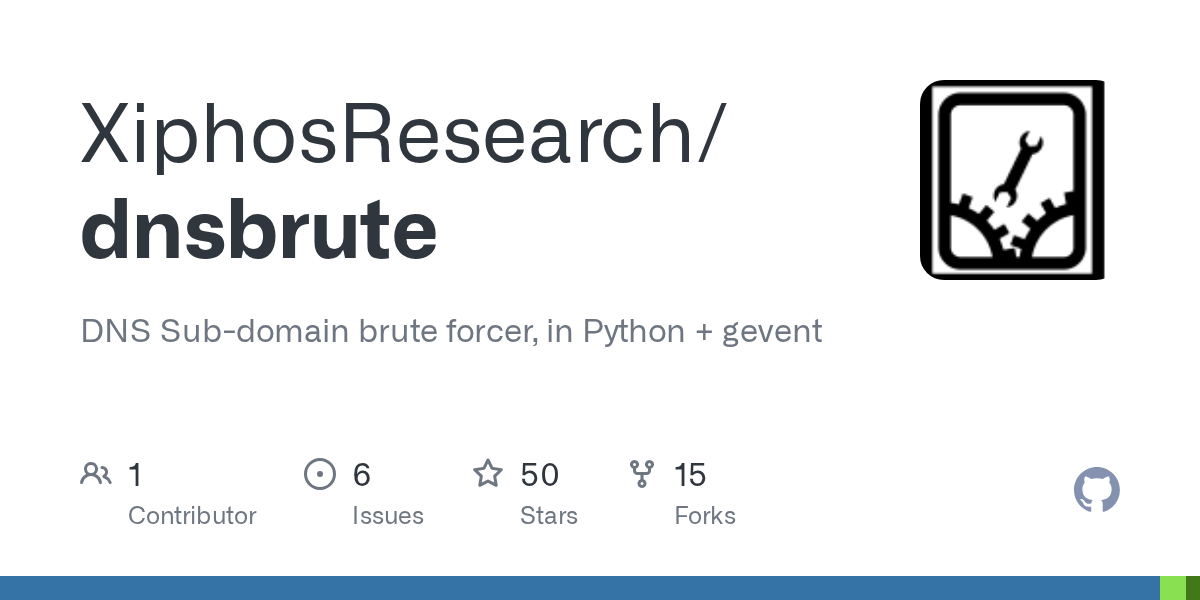Click the blue language bar segment
Screen dimensions: 1200x600
coord(580,588)
